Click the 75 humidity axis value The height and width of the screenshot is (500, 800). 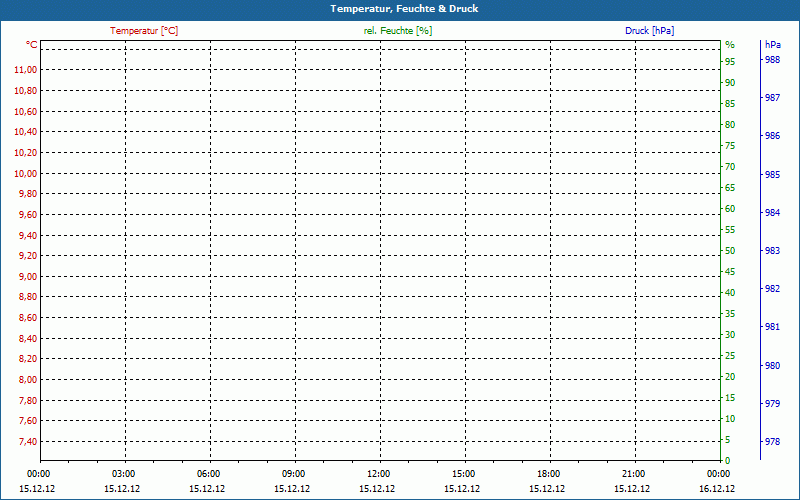coord(730,146)
